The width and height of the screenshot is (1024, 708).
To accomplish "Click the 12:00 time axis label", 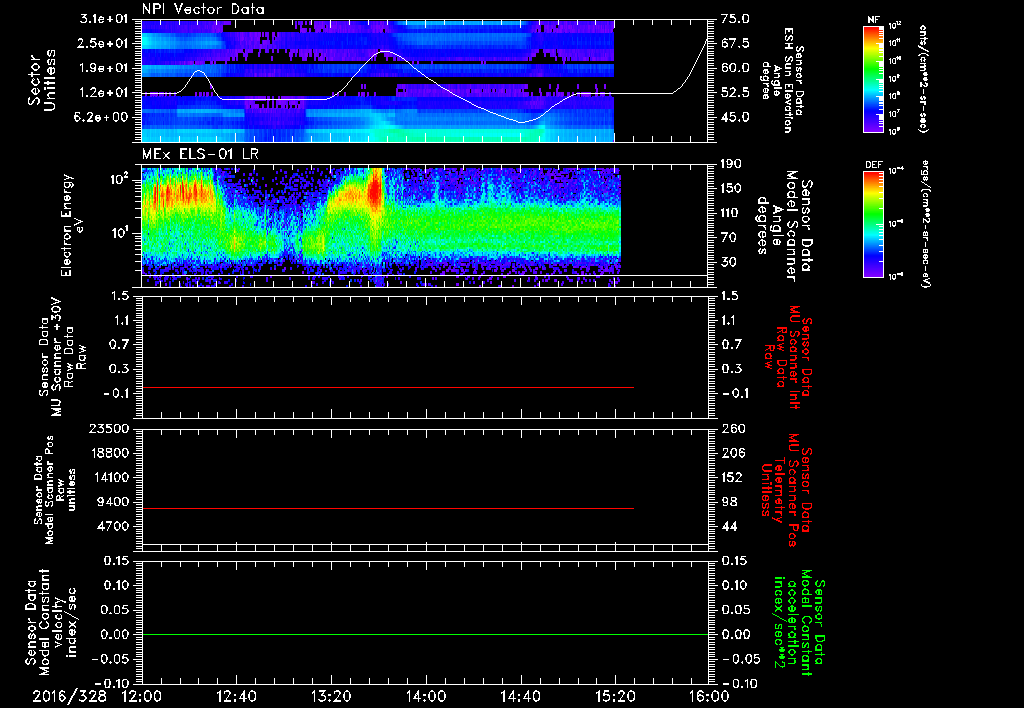I will 142,696.
